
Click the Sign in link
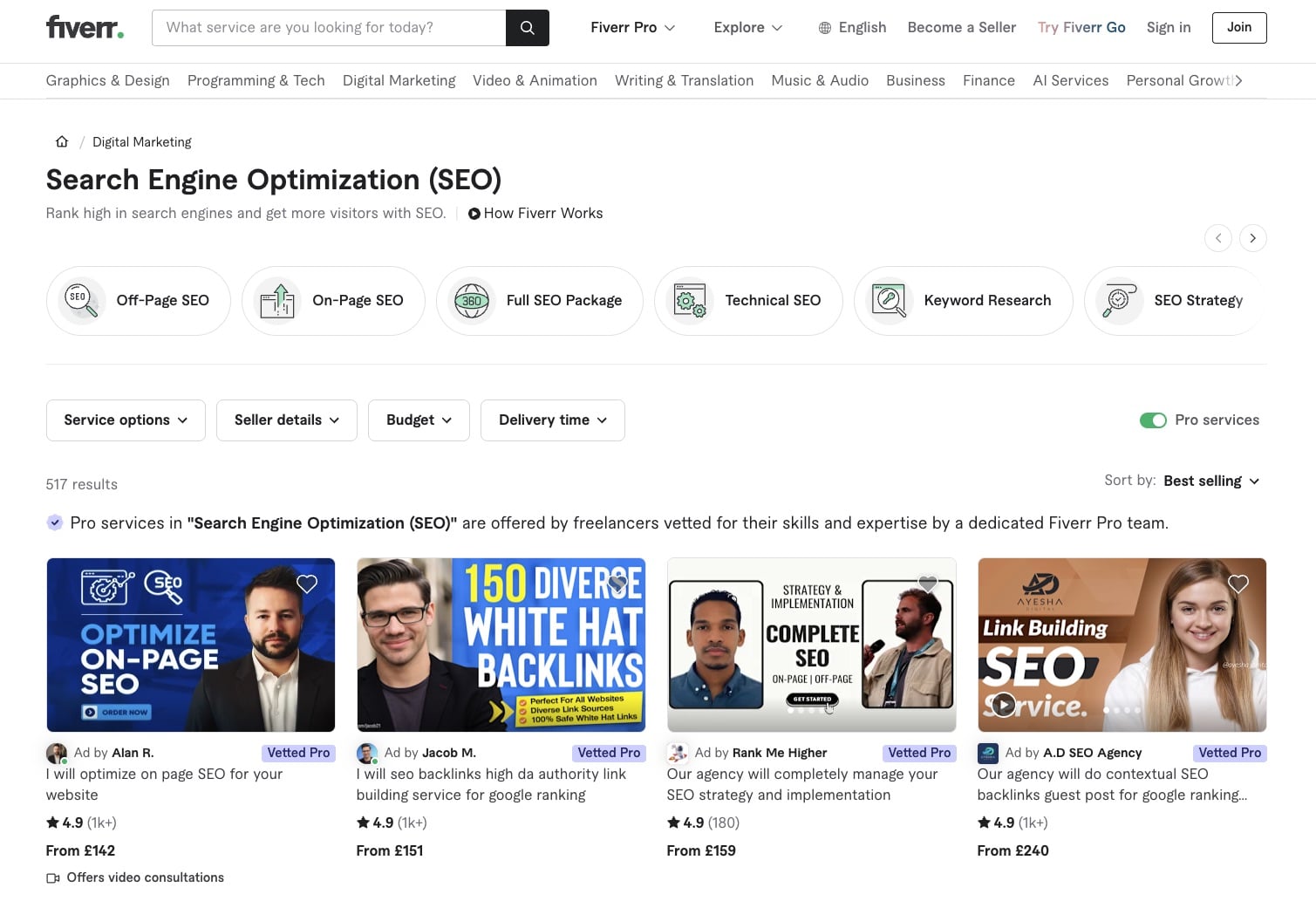pos(1169,28)
